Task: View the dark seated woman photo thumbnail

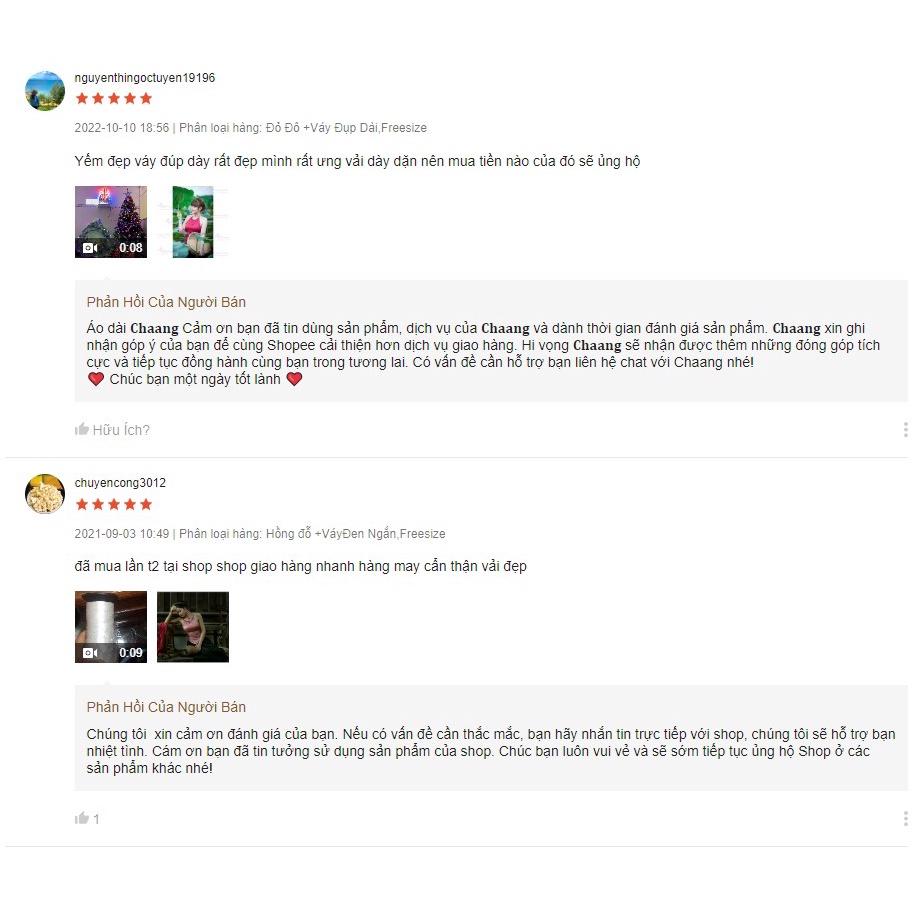Action: 193,627
